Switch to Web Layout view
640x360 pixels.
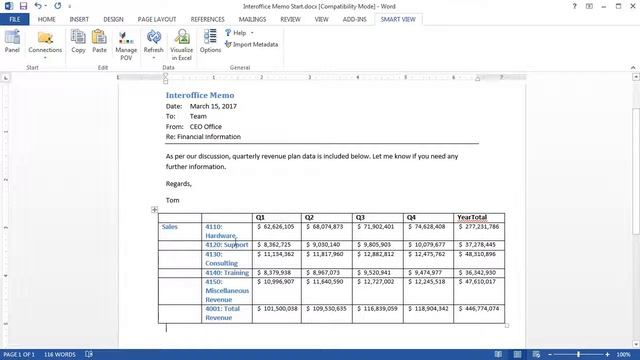point(536,354)
